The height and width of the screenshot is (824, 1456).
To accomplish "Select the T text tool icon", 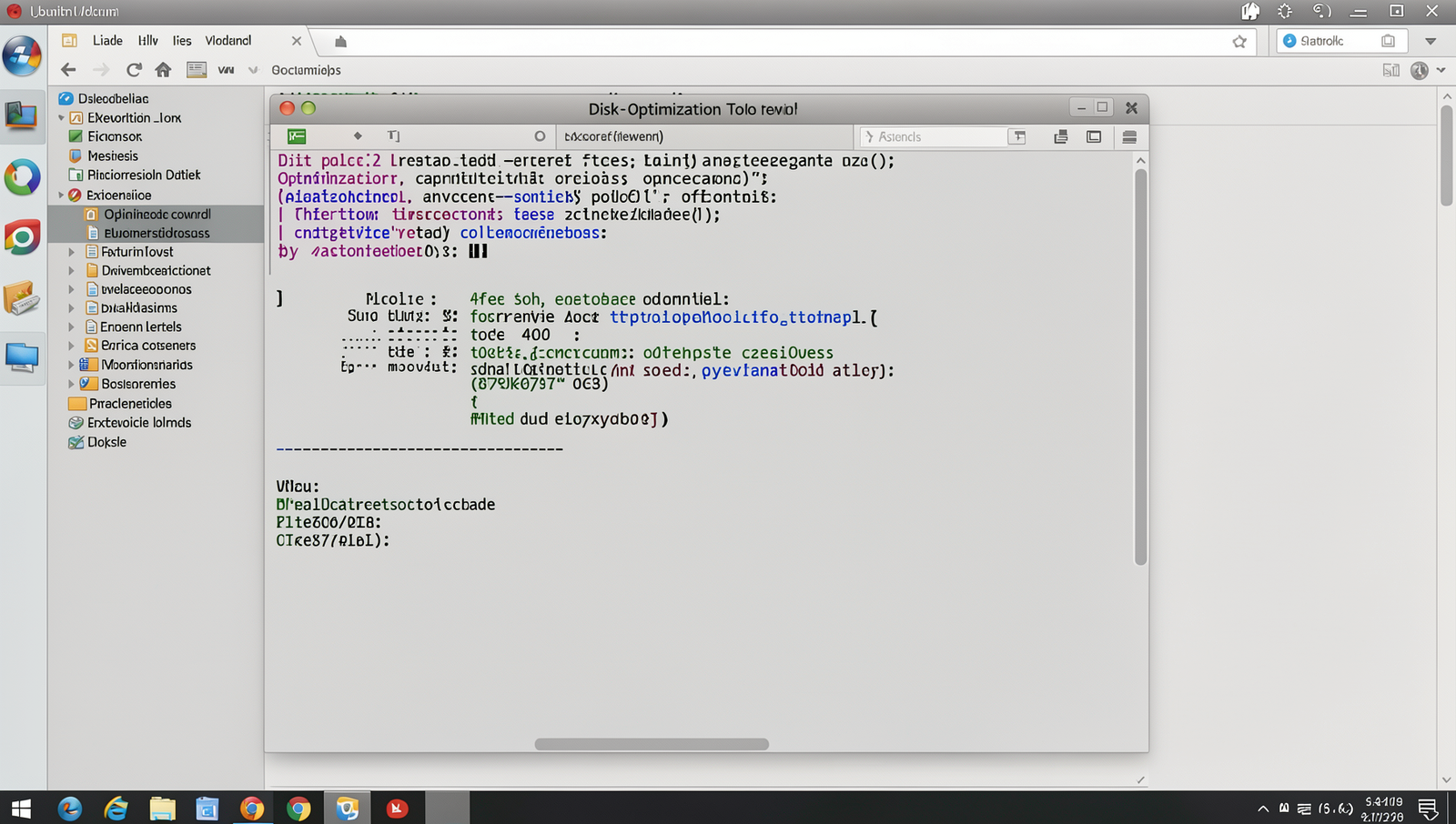I will coord(393,136).
